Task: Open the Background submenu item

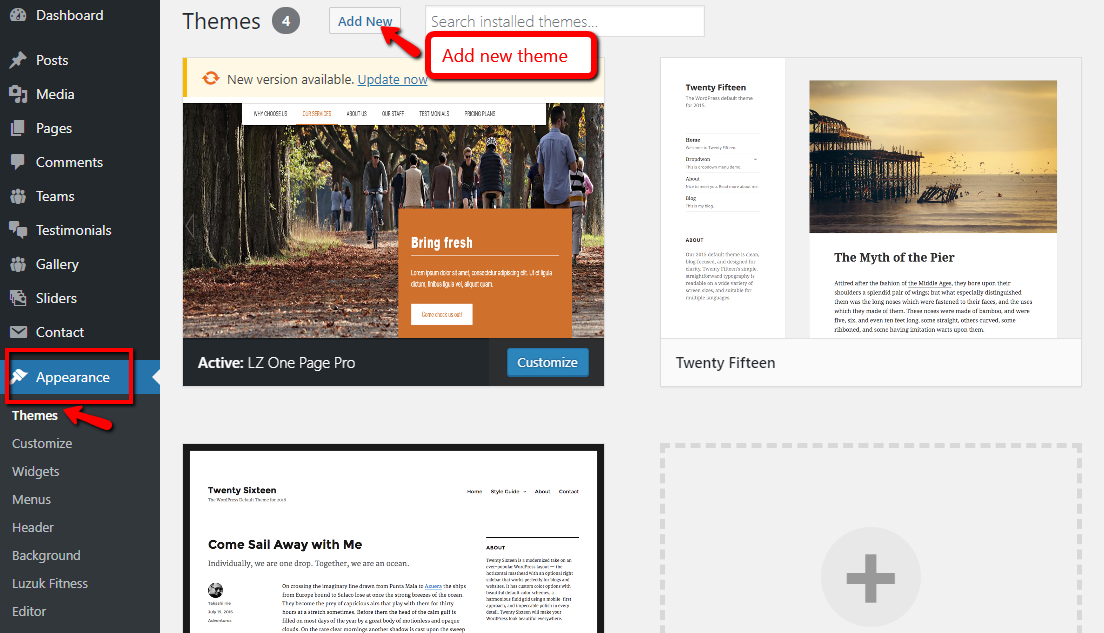Action: click(x=46, y=556)
